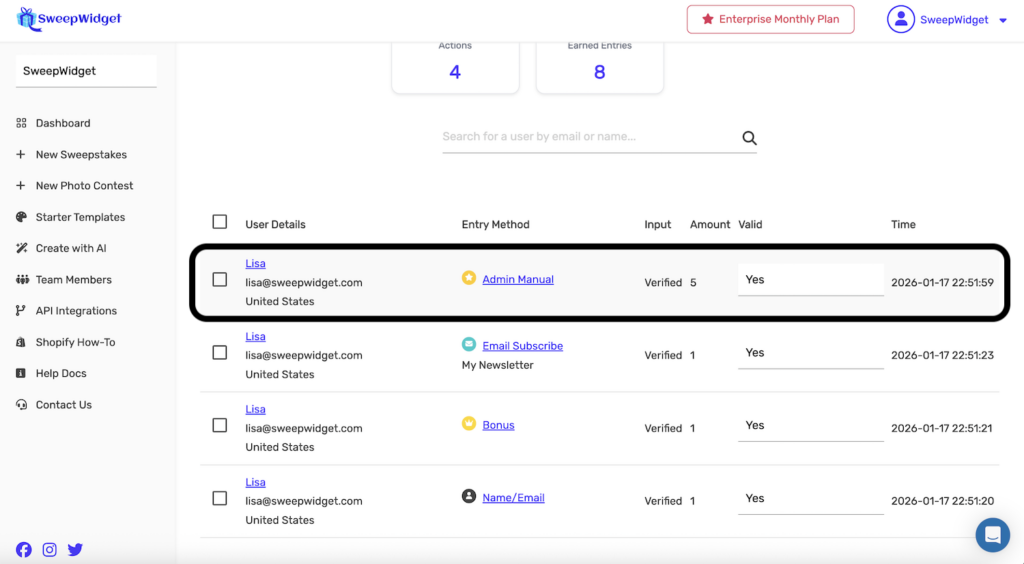Open New Sweepstakes from sidebar

[81, 155]
